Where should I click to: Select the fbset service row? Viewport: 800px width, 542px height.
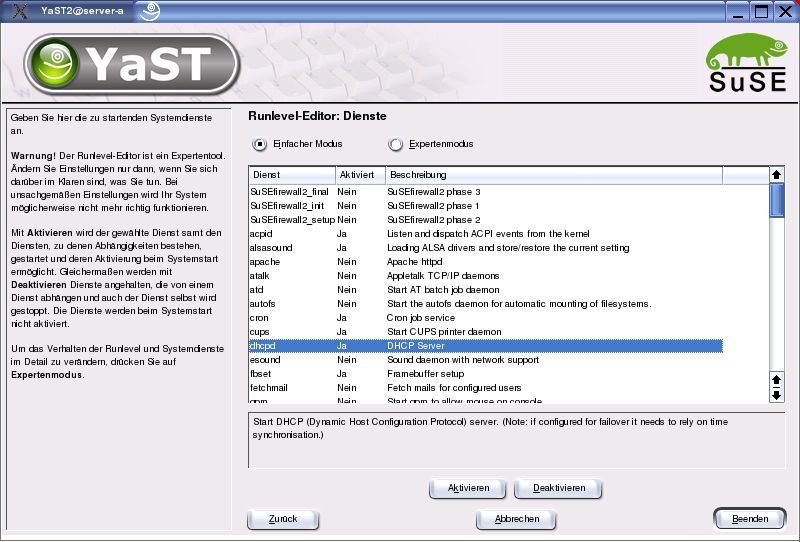(485, 374)
